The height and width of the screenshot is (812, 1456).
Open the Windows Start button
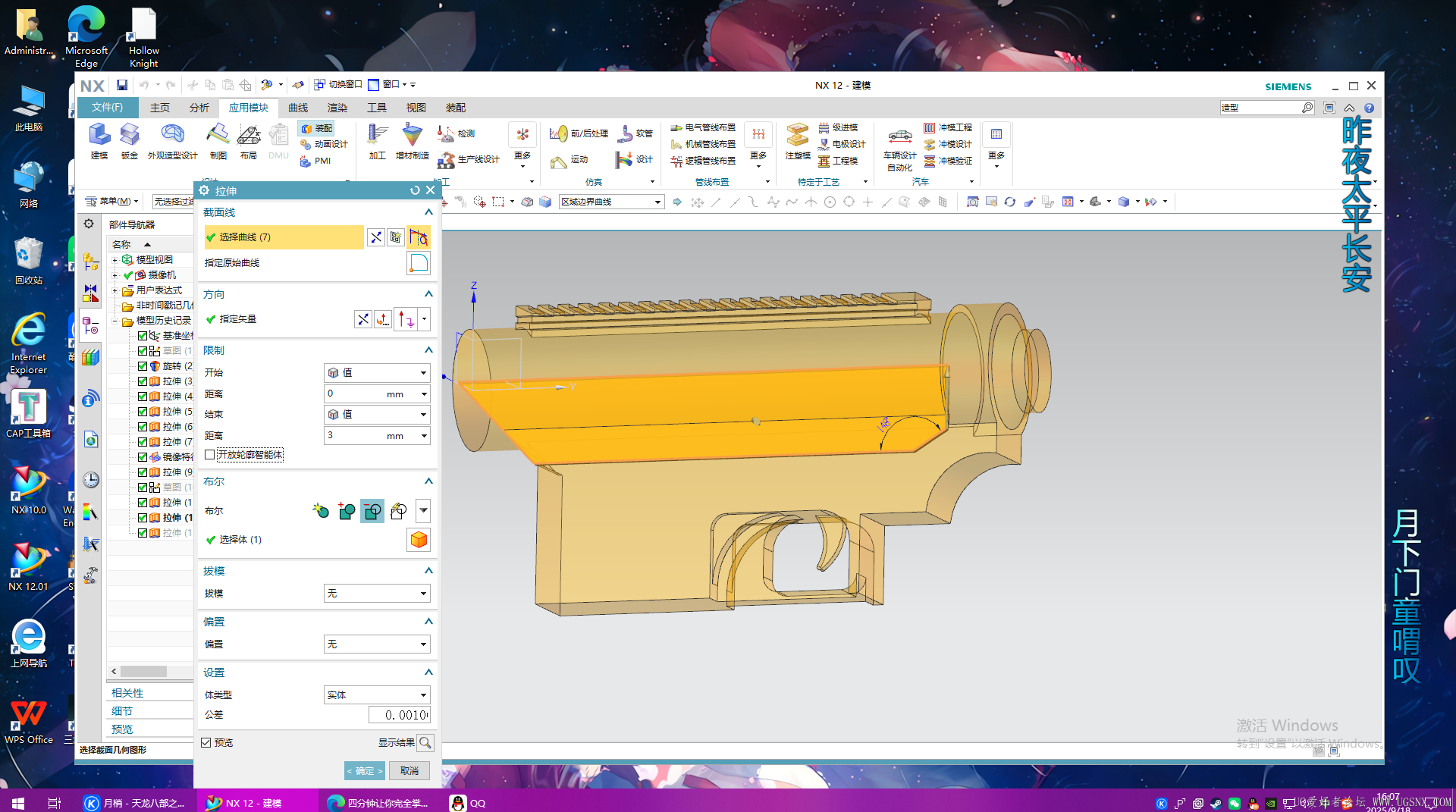click(x=18, y=803)
